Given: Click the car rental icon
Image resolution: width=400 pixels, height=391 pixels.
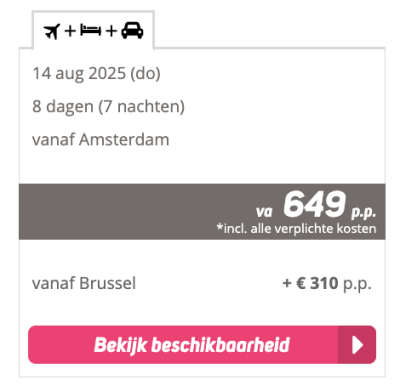Looking at the screenshot, I should [132, 30].
